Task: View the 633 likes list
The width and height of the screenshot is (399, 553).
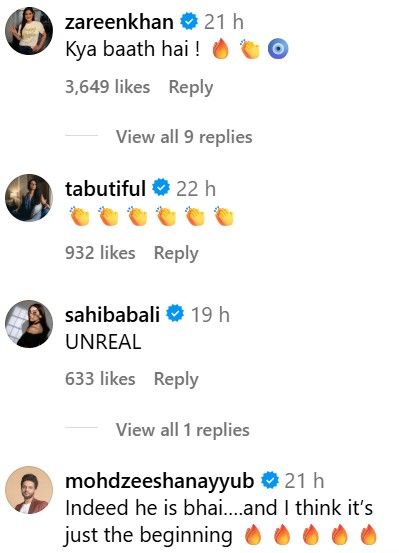Action: (x=100, y=379)
